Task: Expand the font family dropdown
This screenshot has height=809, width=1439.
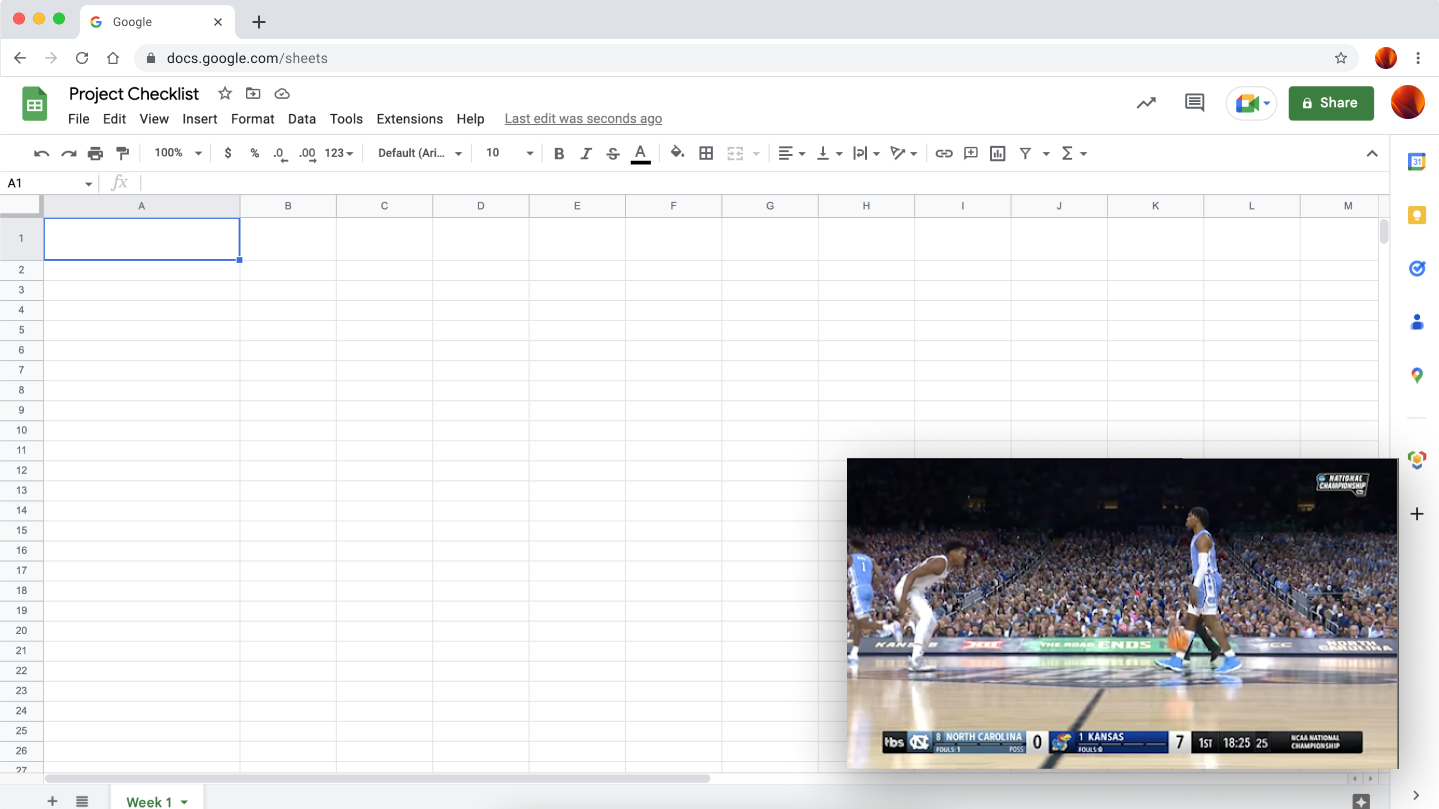Action: pyautogui.click(x=420, y=153)
